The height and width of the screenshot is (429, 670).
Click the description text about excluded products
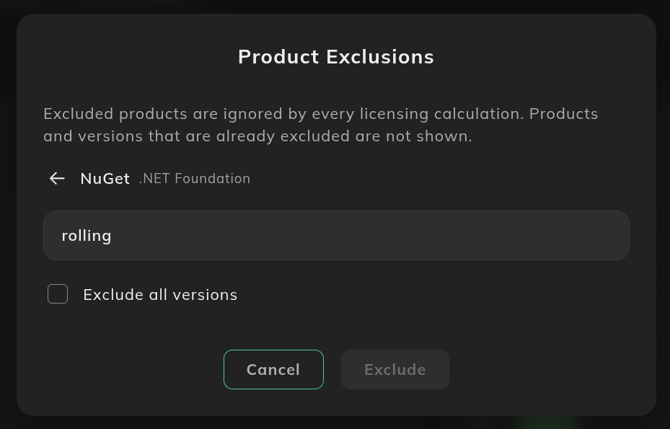tap(320, 125)
